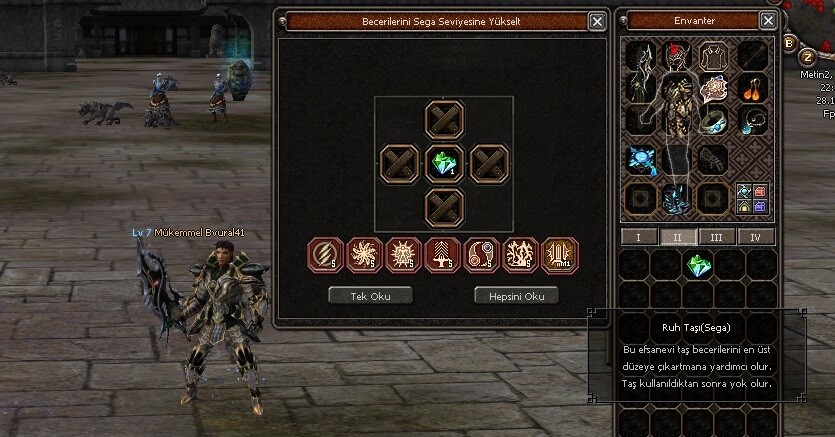The width and height of the screenshot is (835, 437).
Task: Switch to inventory page III tab
Action: point(717,237)
